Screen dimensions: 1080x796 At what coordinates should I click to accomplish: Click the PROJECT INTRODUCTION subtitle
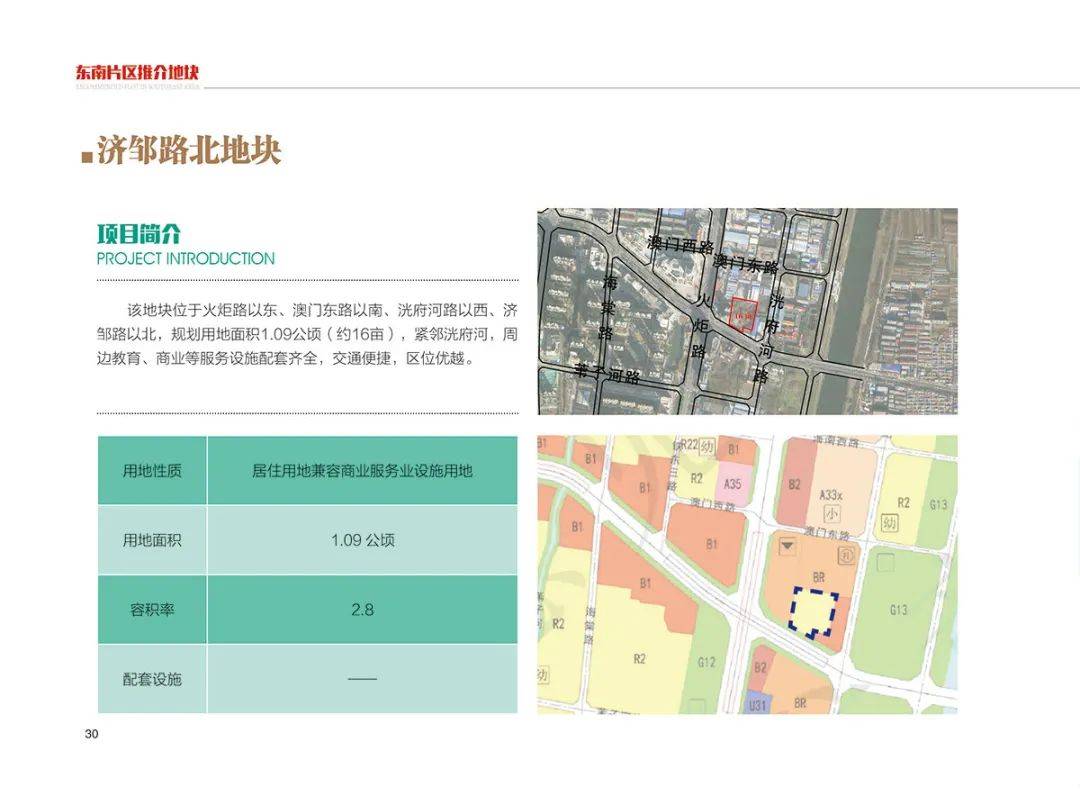185,259
